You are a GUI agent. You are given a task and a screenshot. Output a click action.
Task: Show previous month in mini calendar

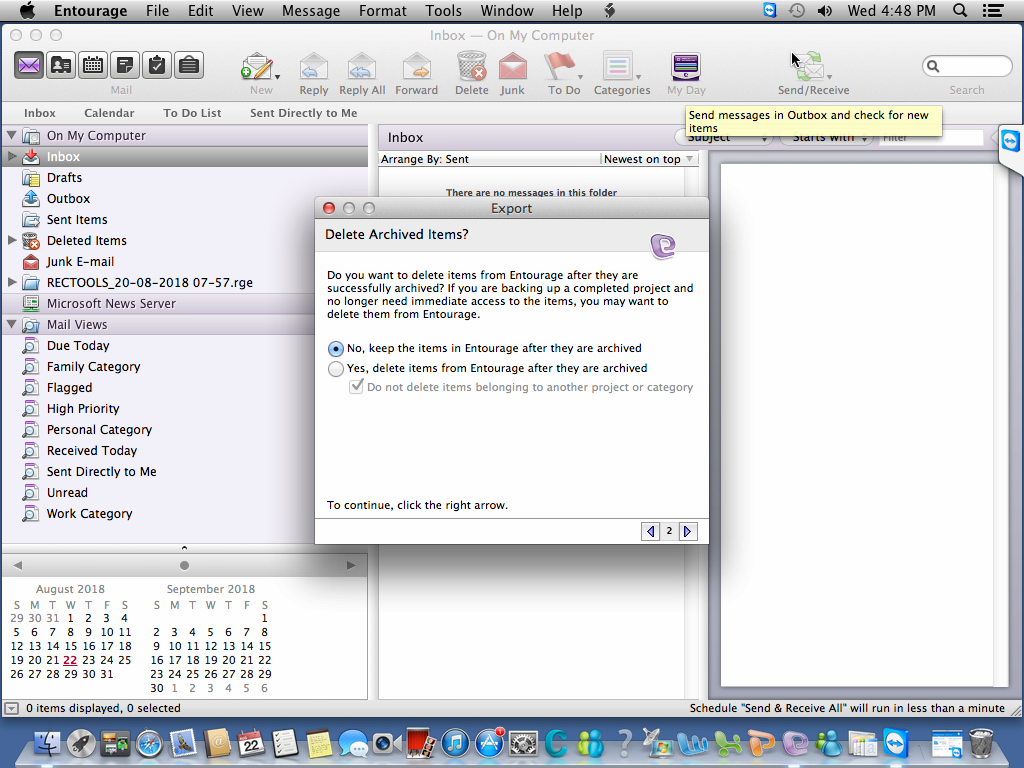pos(18,566)
